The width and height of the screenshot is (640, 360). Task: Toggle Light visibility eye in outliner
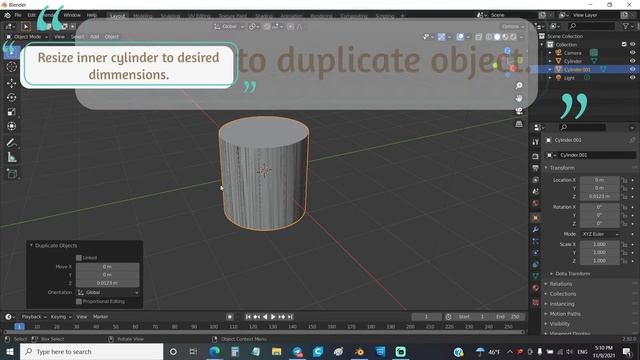click(632, 78)
